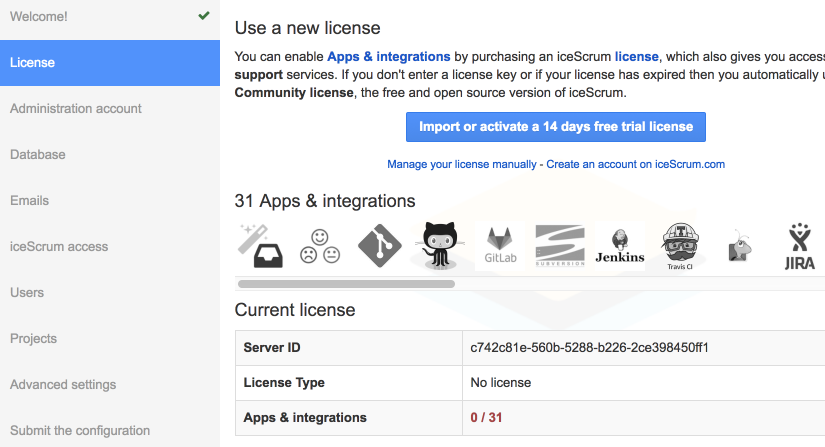Select the Travis CI integration icon

[680, 246]
